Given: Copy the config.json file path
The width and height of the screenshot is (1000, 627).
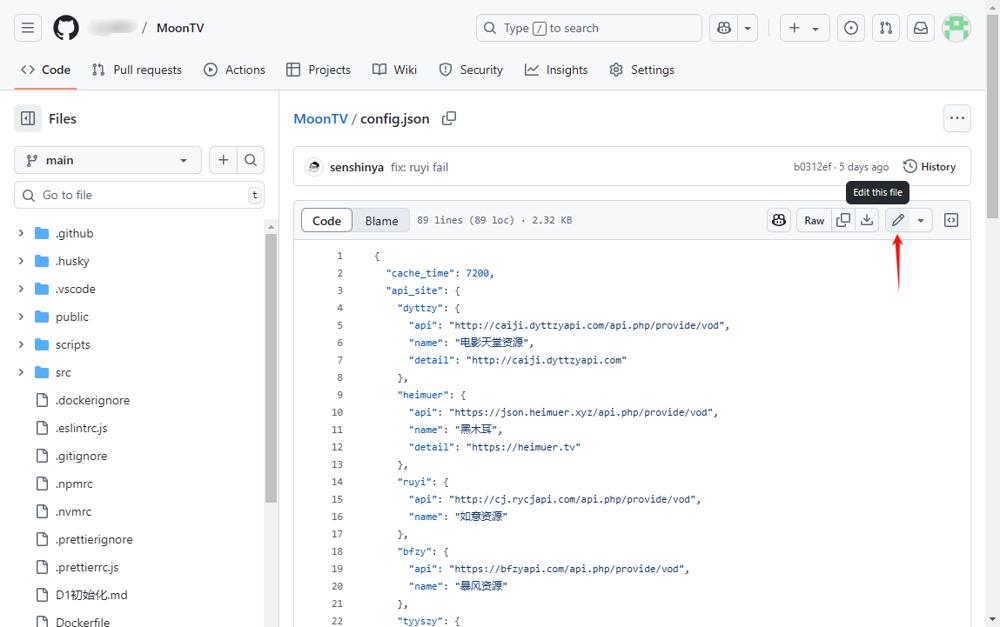Looking at the screenshot, I should tap(449, 118).
